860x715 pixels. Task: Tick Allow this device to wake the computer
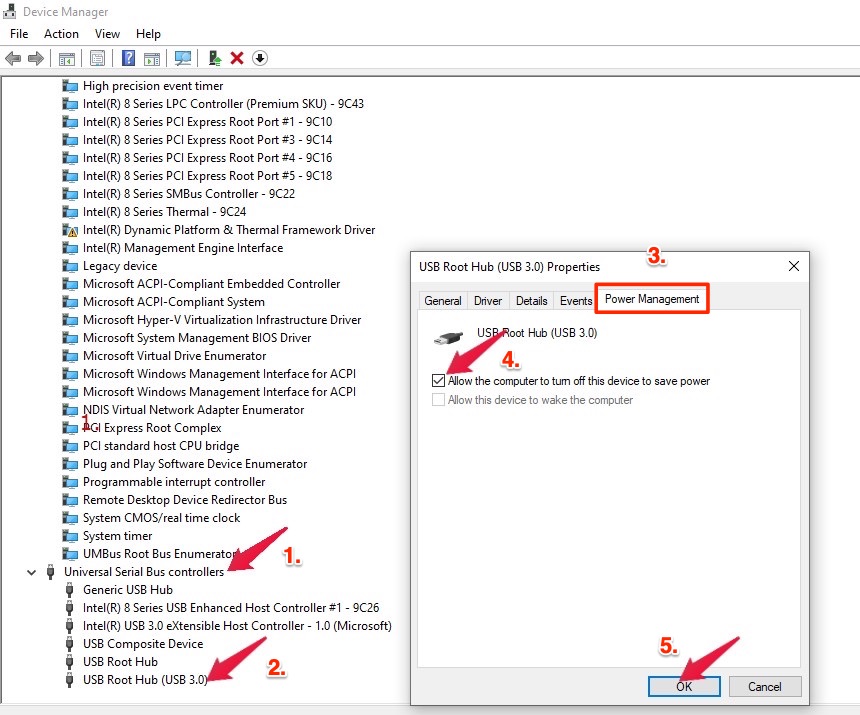point(438,400)
